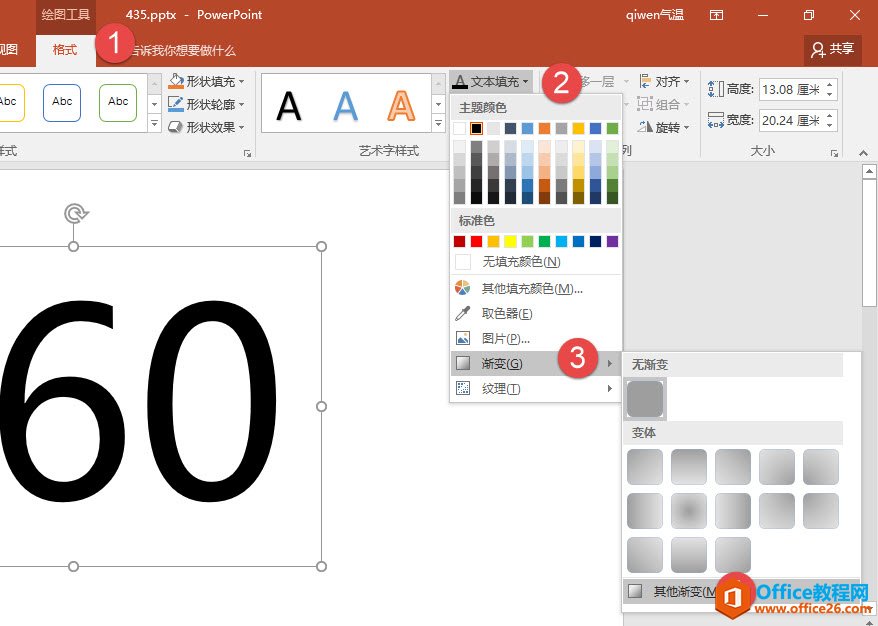
Task: Open the Text Fill (文本填充) dropdown
Action: (492, 82)
